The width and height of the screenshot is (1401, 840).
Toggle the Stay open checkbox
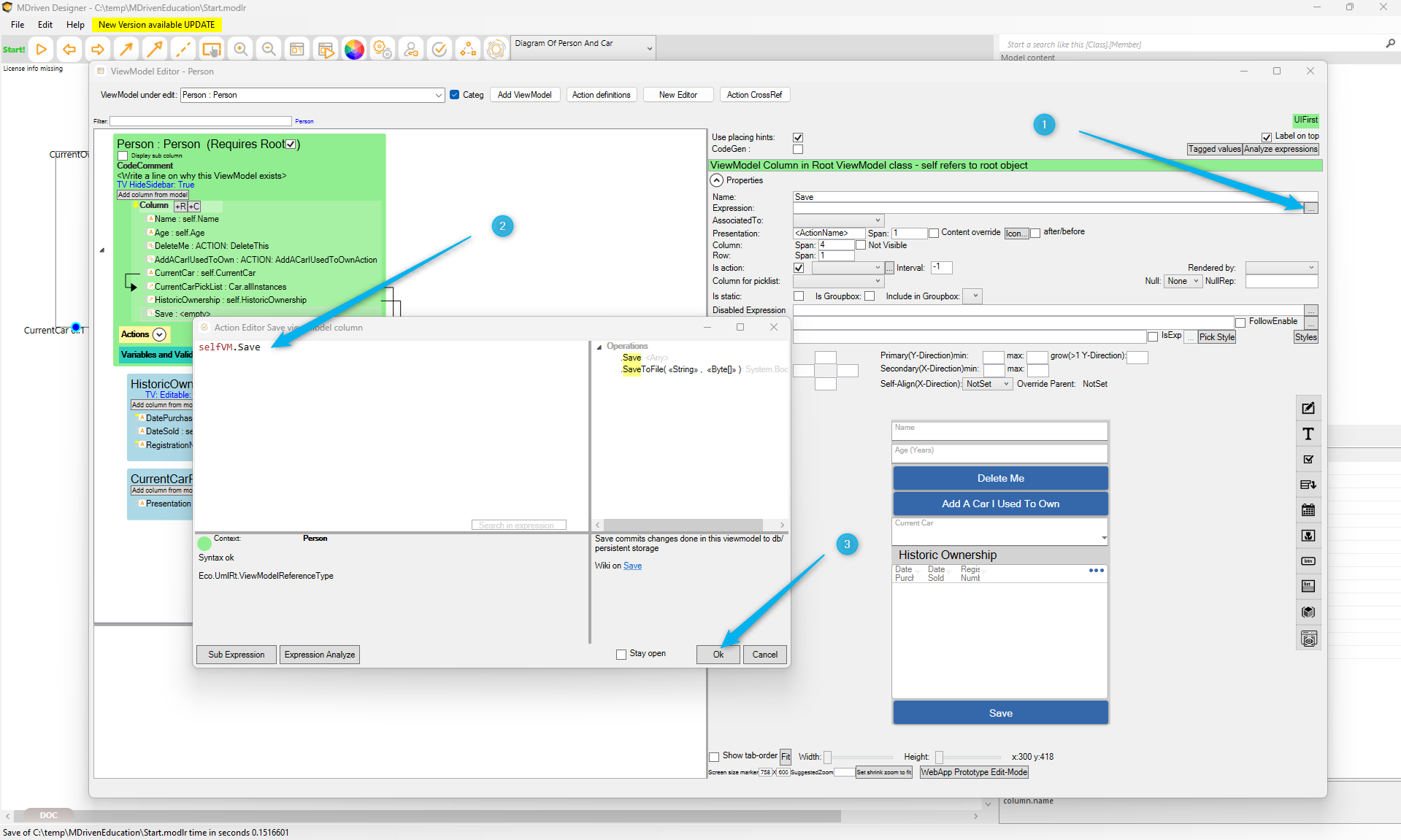621,655
